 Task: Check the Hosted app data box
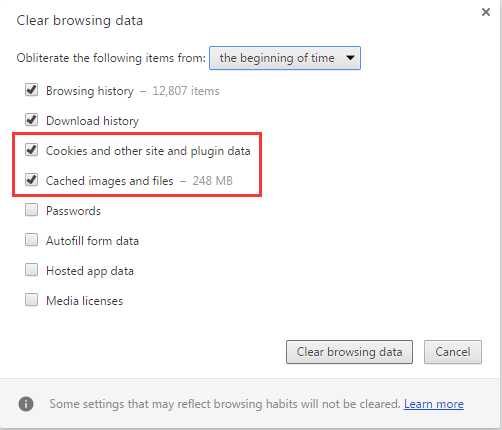click(32, 270)
